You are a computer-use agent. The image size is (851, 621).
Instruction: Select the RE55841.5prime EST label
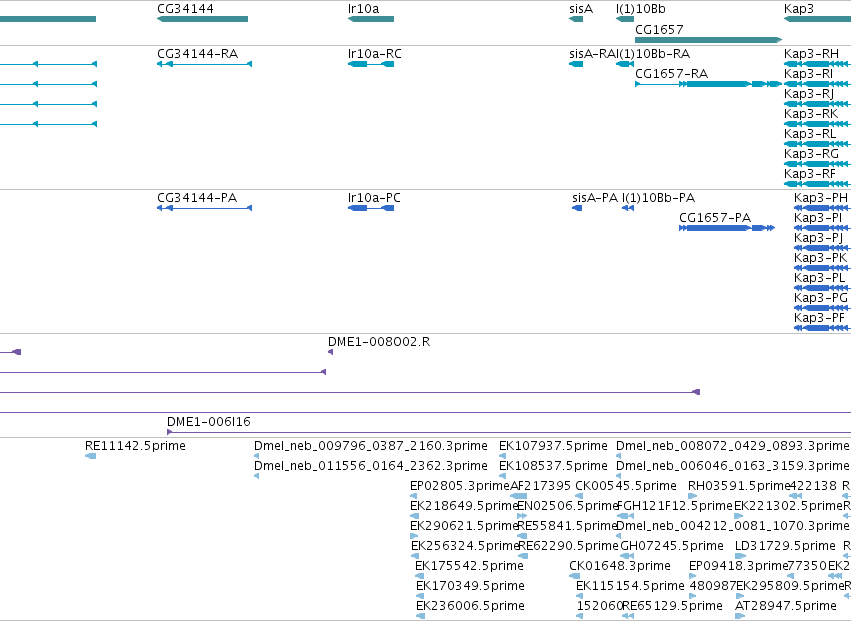tap(568, 526)
